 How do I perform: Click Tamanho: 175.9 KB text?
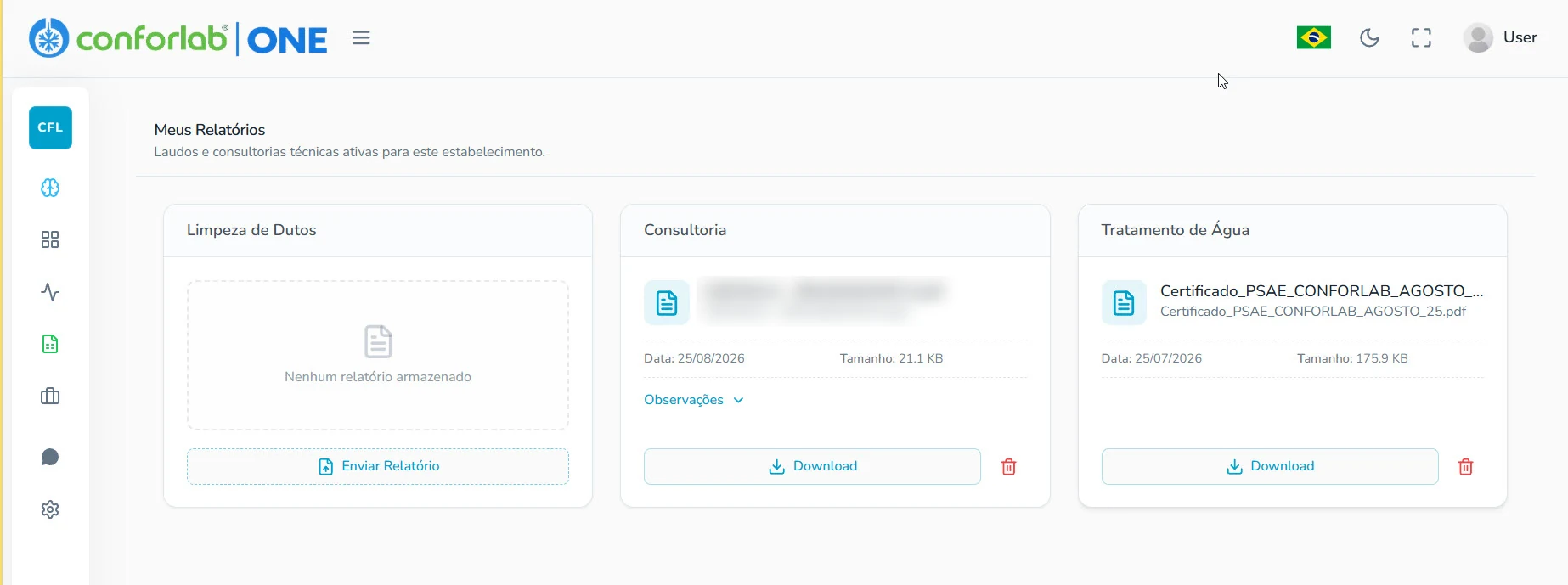pyautogui.click(x=1352, y=358)
